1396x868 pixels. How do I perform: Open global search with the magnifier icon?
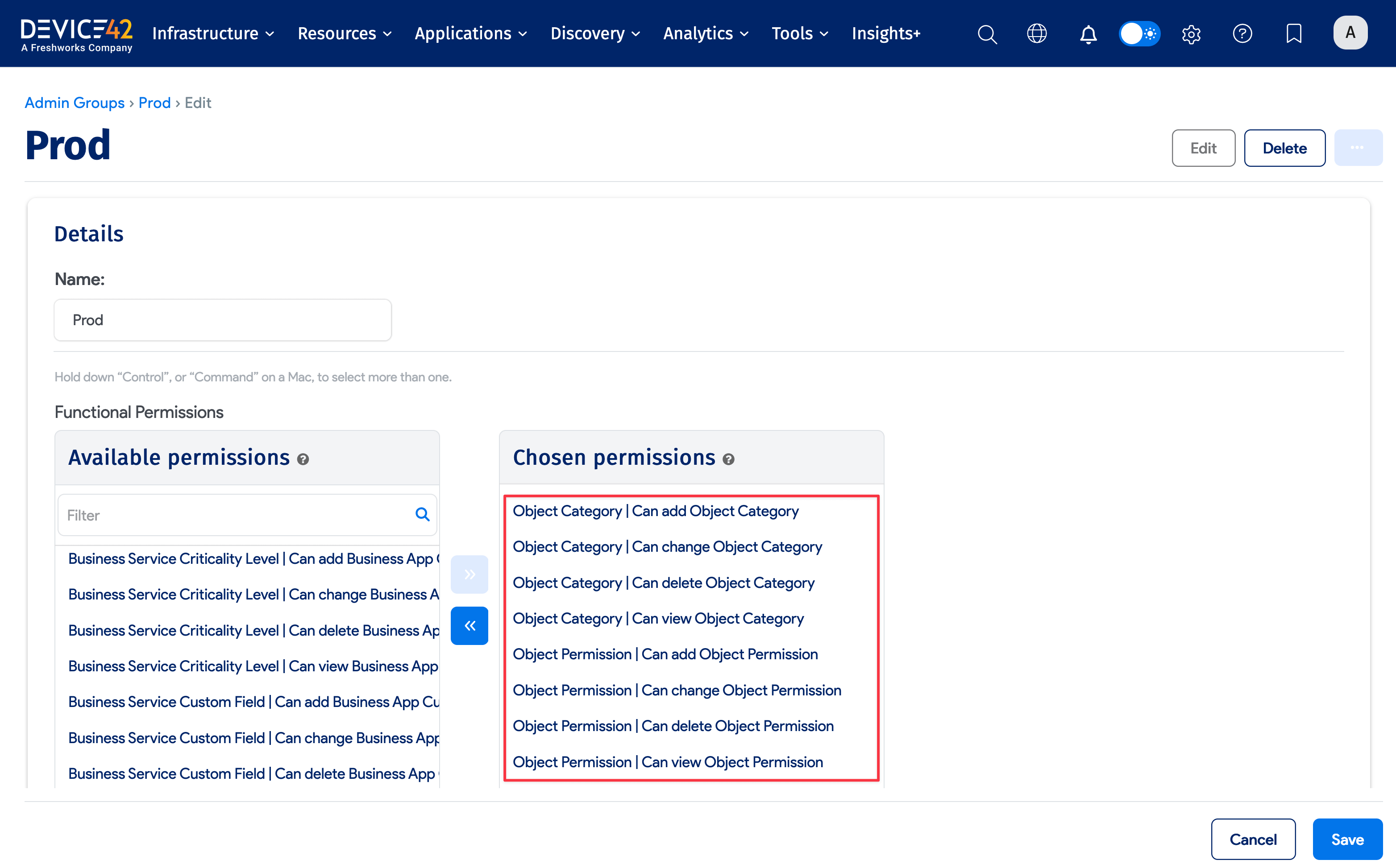point(987,34)
